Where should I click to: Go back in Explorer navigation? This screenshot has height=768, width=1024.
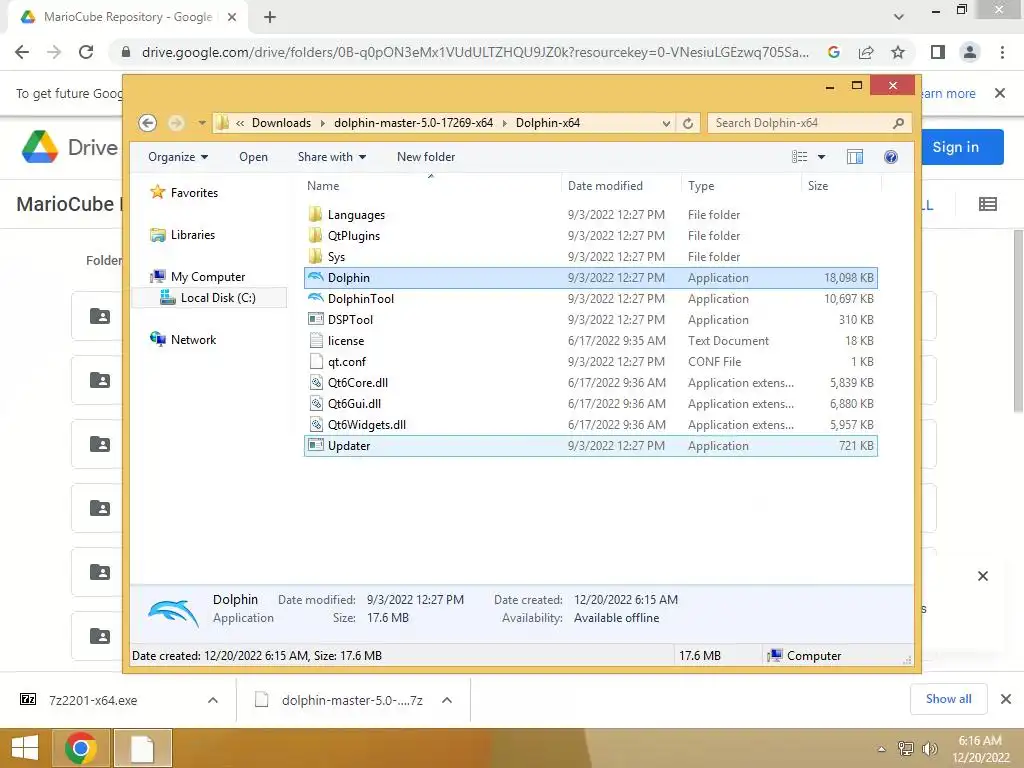coord(148,123)
